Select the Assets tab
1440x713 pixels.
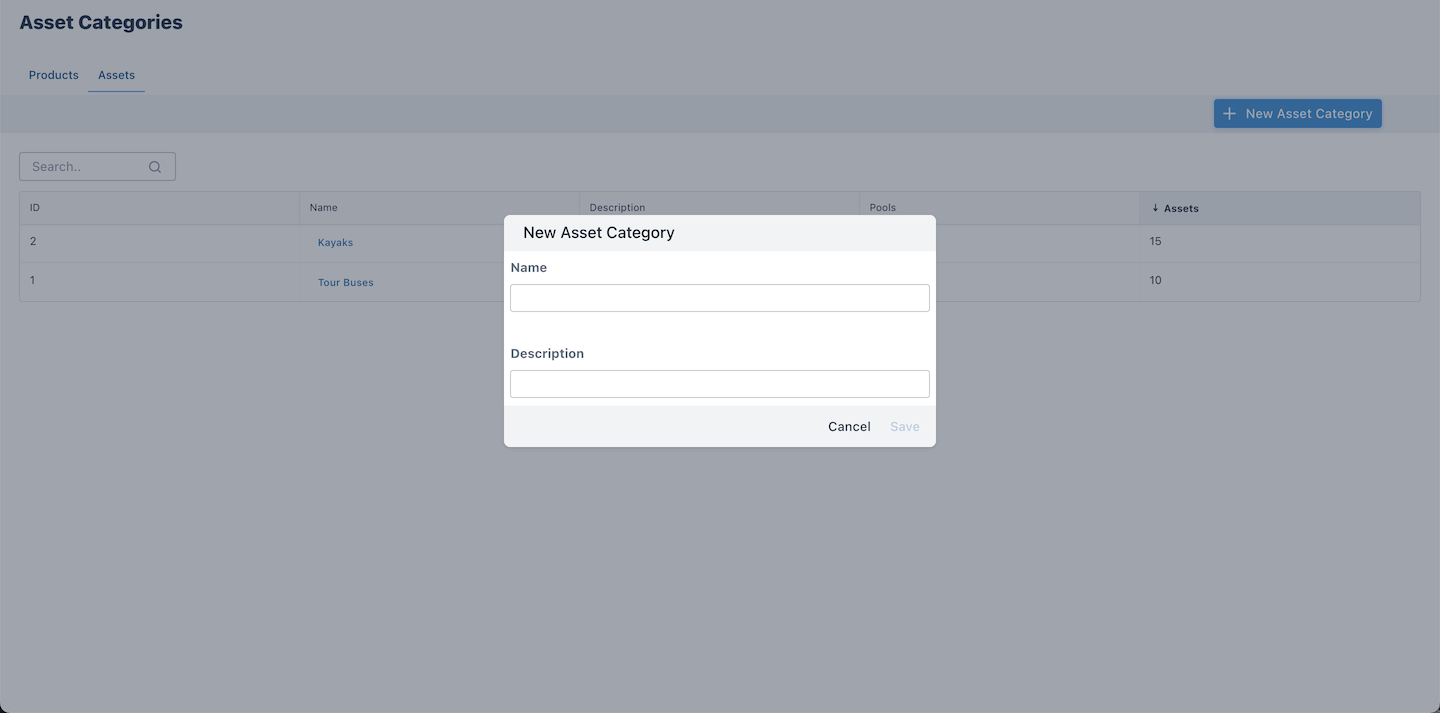pyautogui.click(x=116, y=75)
